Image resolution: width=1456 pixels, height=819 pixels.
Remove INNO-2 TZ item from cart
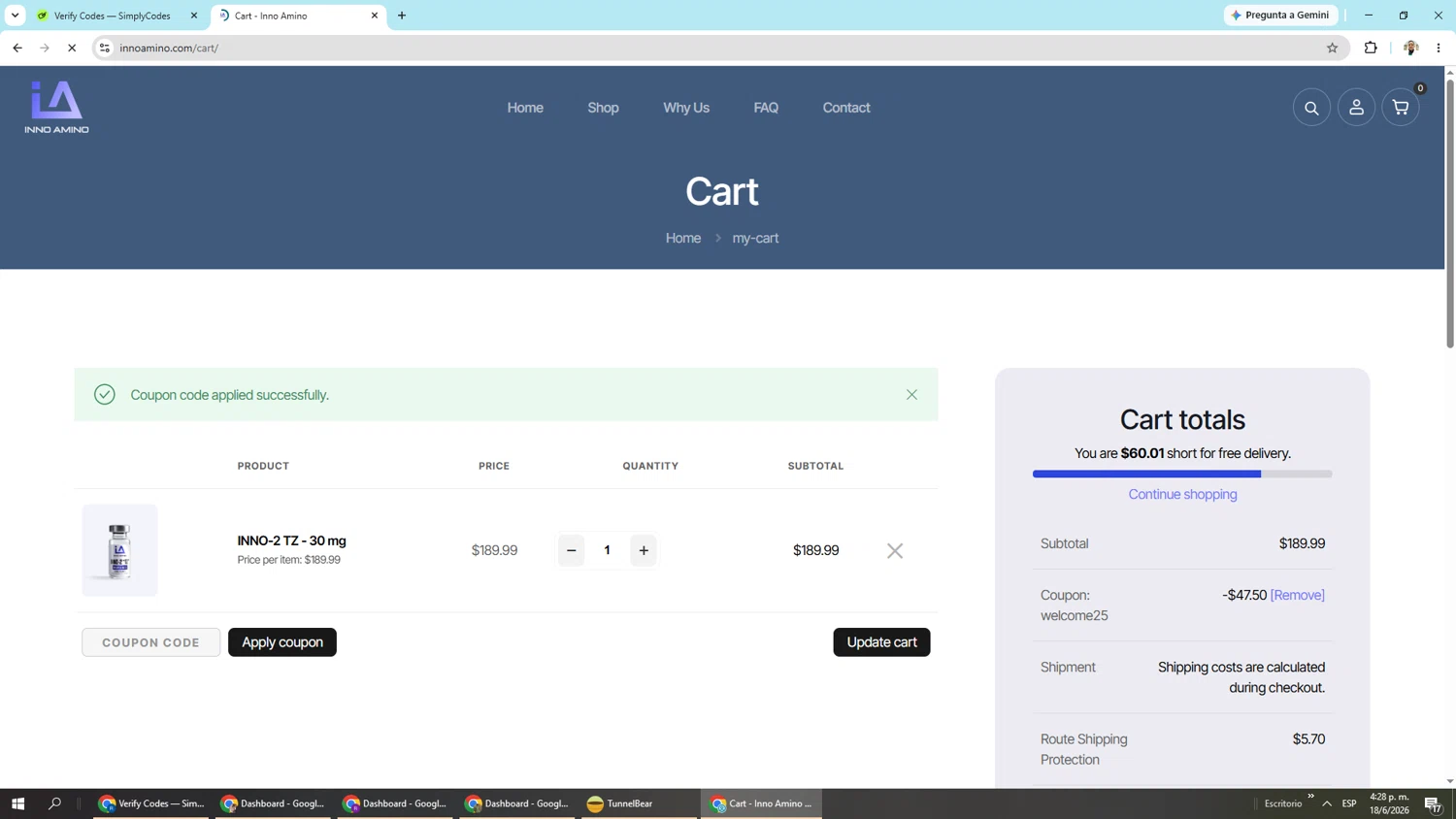tap(895, 550)
